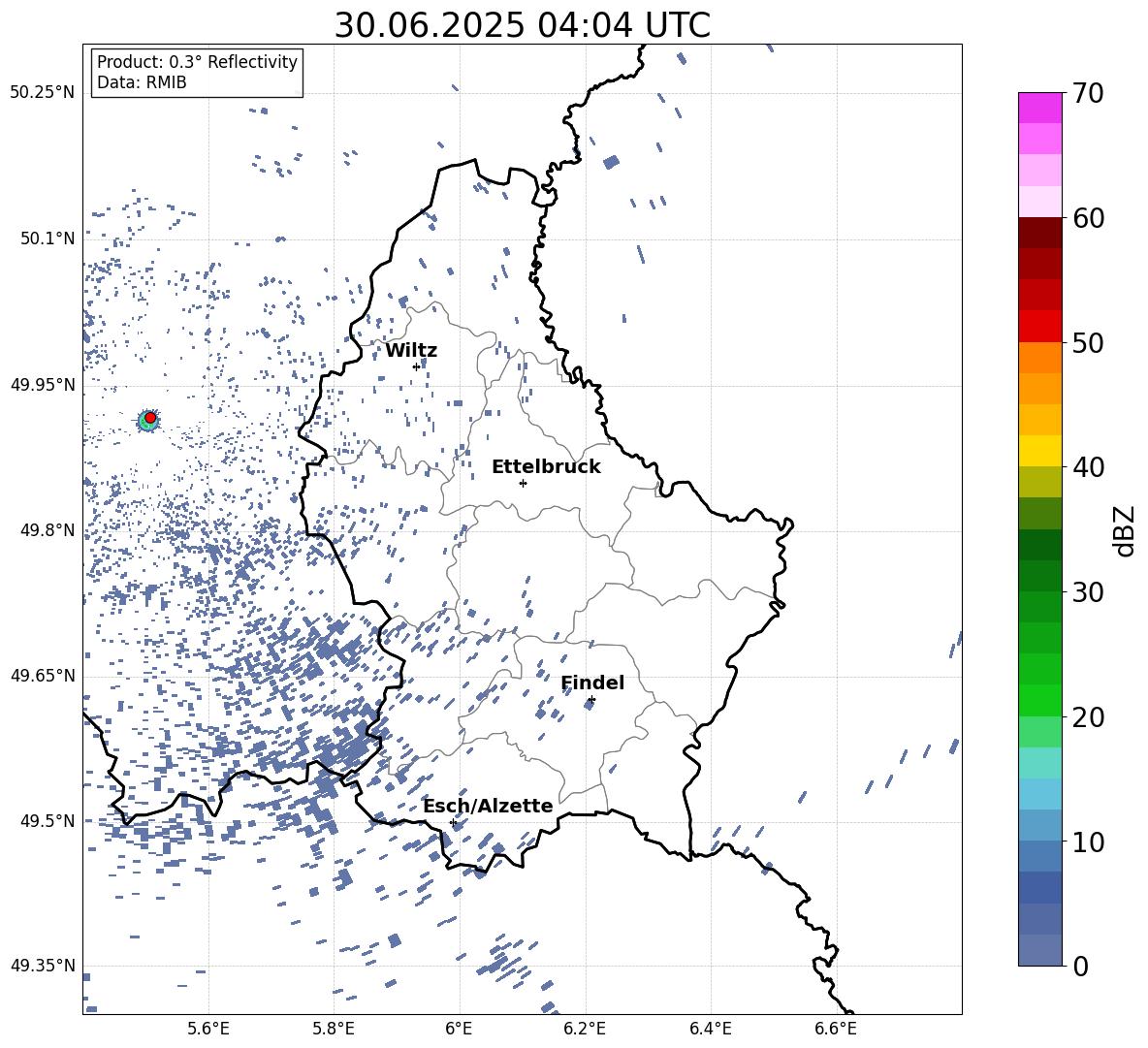1148x1048 pixels.
Task: Click the 0 colorbar tick label
Action: [1080, 966]
